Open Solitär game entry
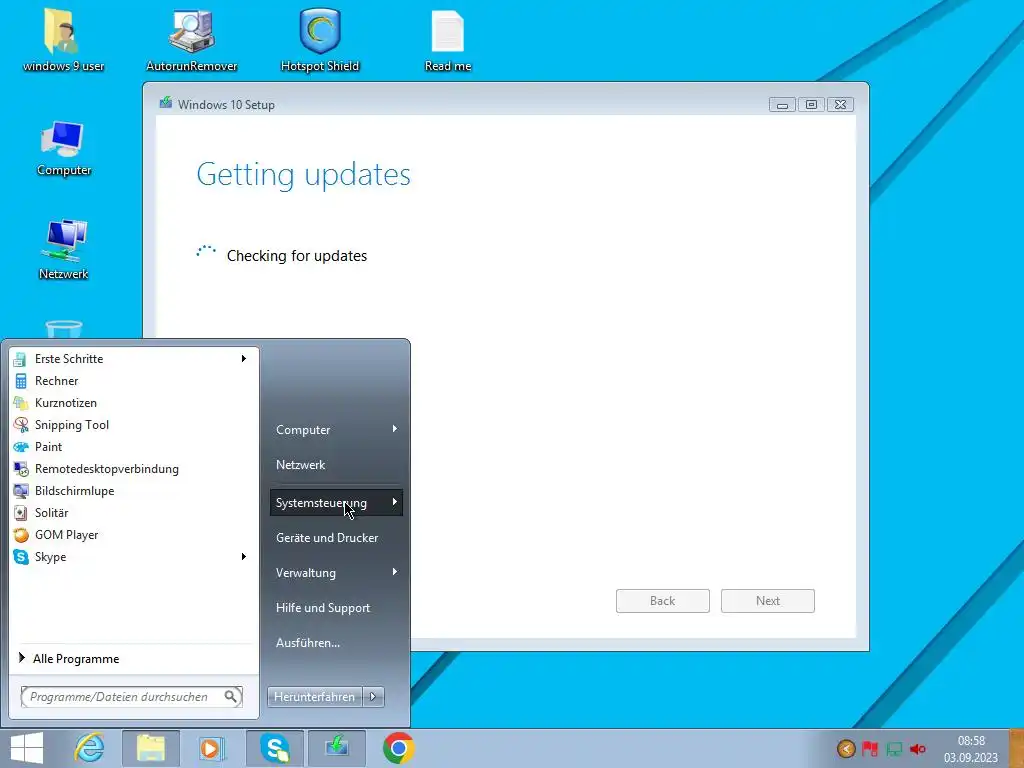 pyautogui.click(x=131, y=513)
